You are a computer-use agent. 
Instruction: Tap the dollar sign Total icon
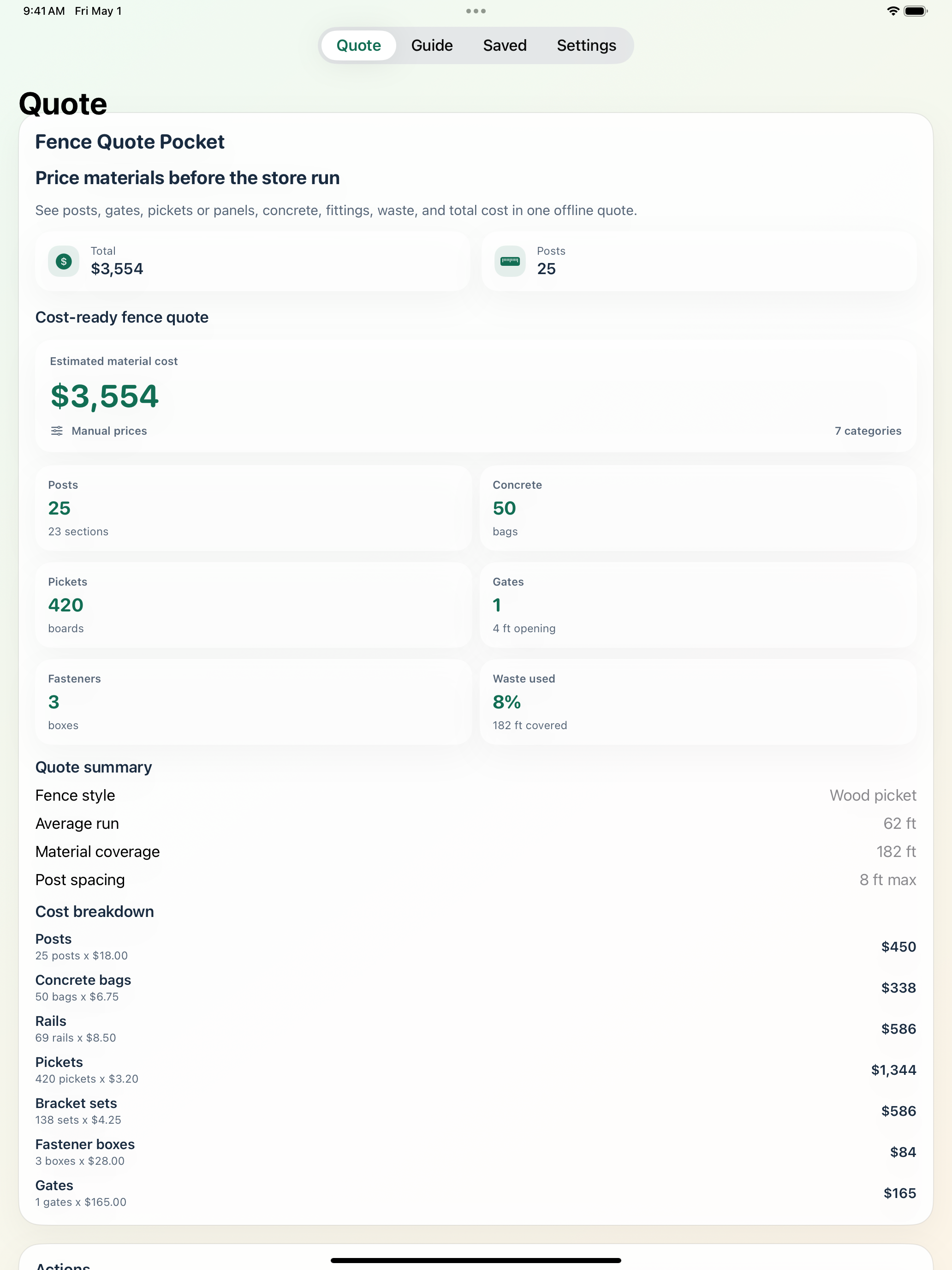pos(64,261)
